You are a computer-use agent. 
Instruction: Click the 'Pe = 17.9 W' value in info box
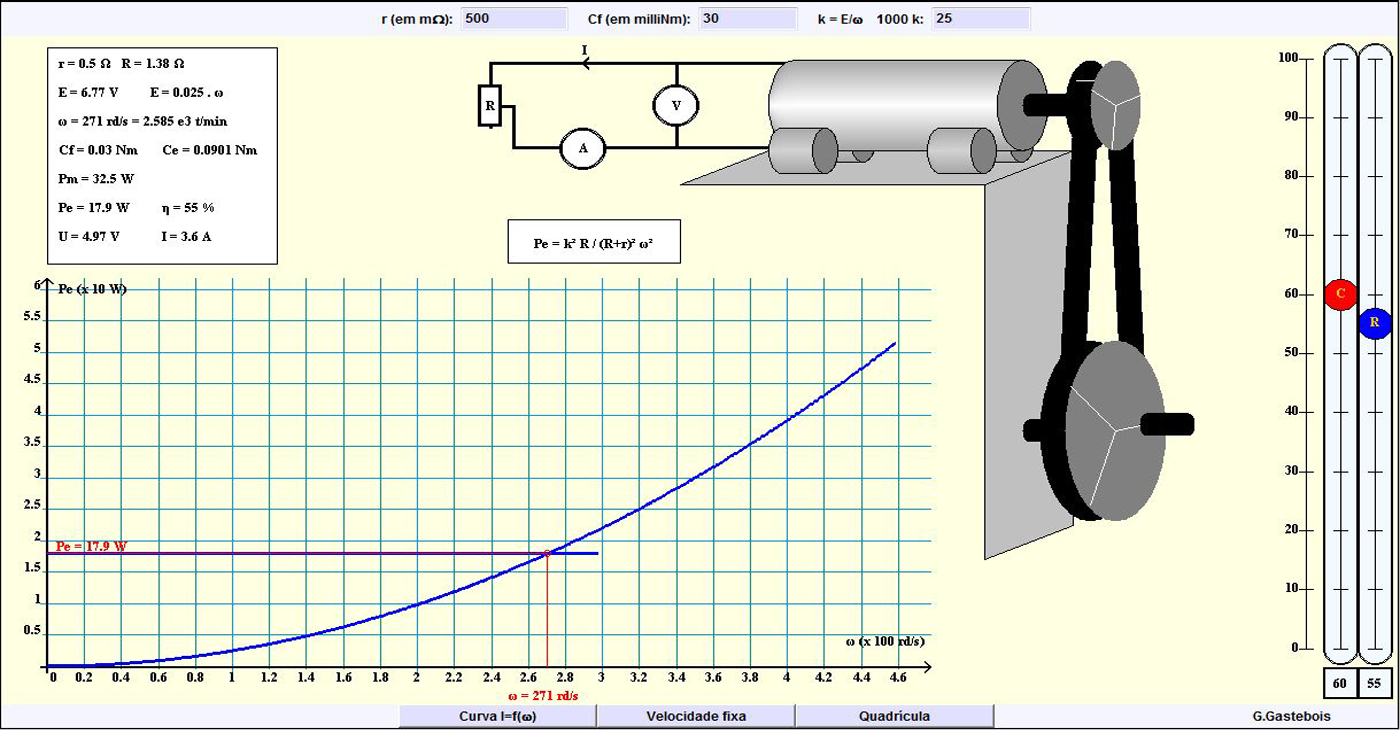[x=94, y=208]
